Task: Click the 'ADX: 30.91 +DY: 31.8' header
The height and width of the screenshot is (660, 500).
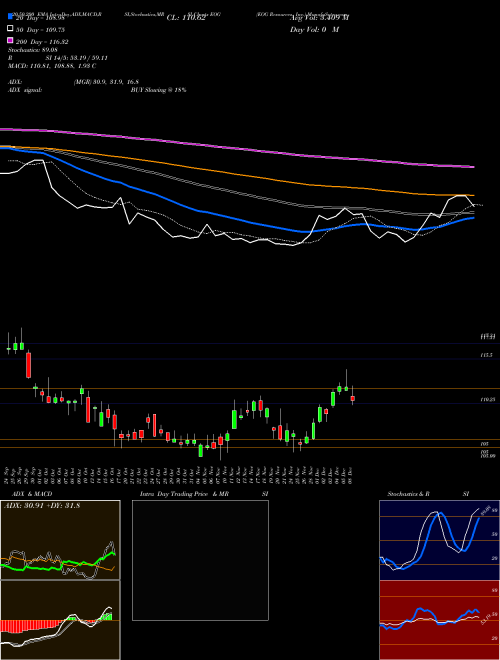Action: click(x=42, y=506)
